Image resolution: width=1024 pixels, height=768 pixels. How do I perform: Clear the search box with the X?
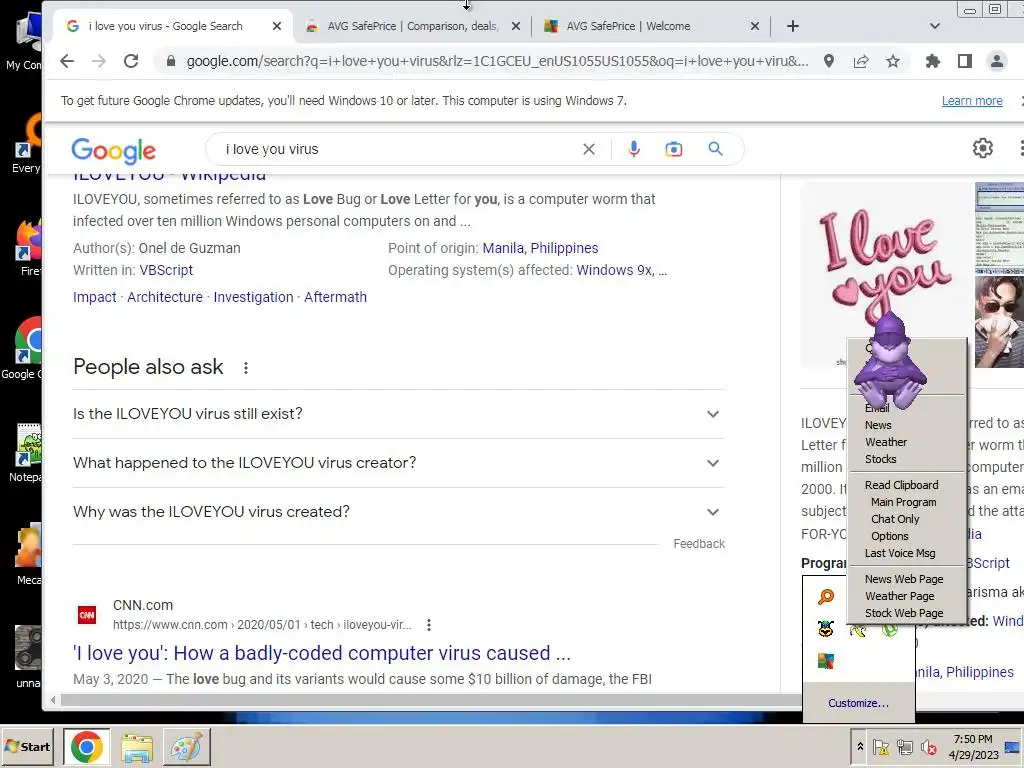point(588,149)
